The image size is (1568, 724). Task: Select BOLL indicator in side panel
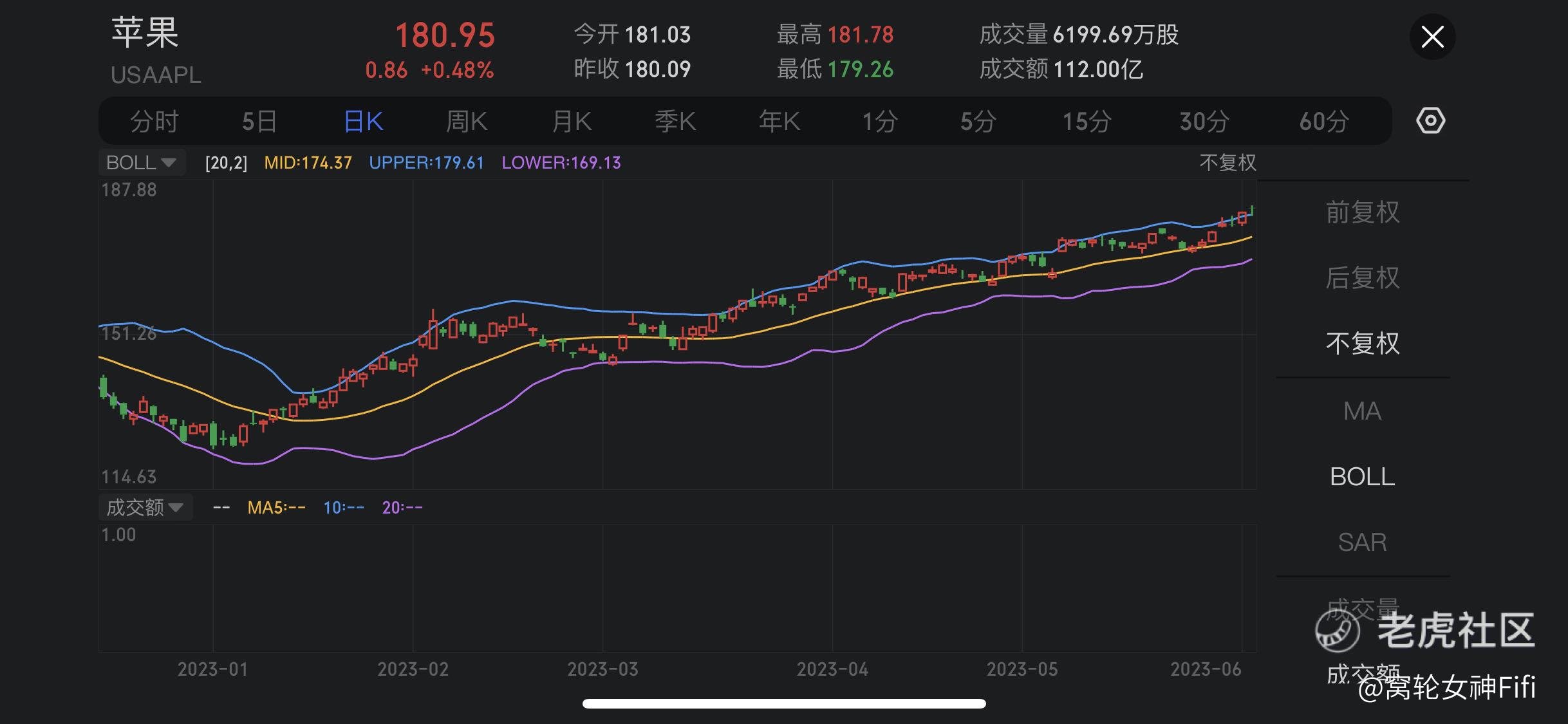tap(1363, 477)
